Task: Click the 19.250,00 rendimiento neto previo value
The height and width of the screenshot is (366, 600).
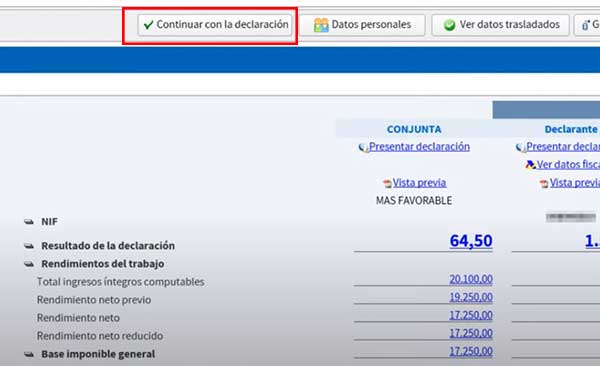Action: (471, 297)
